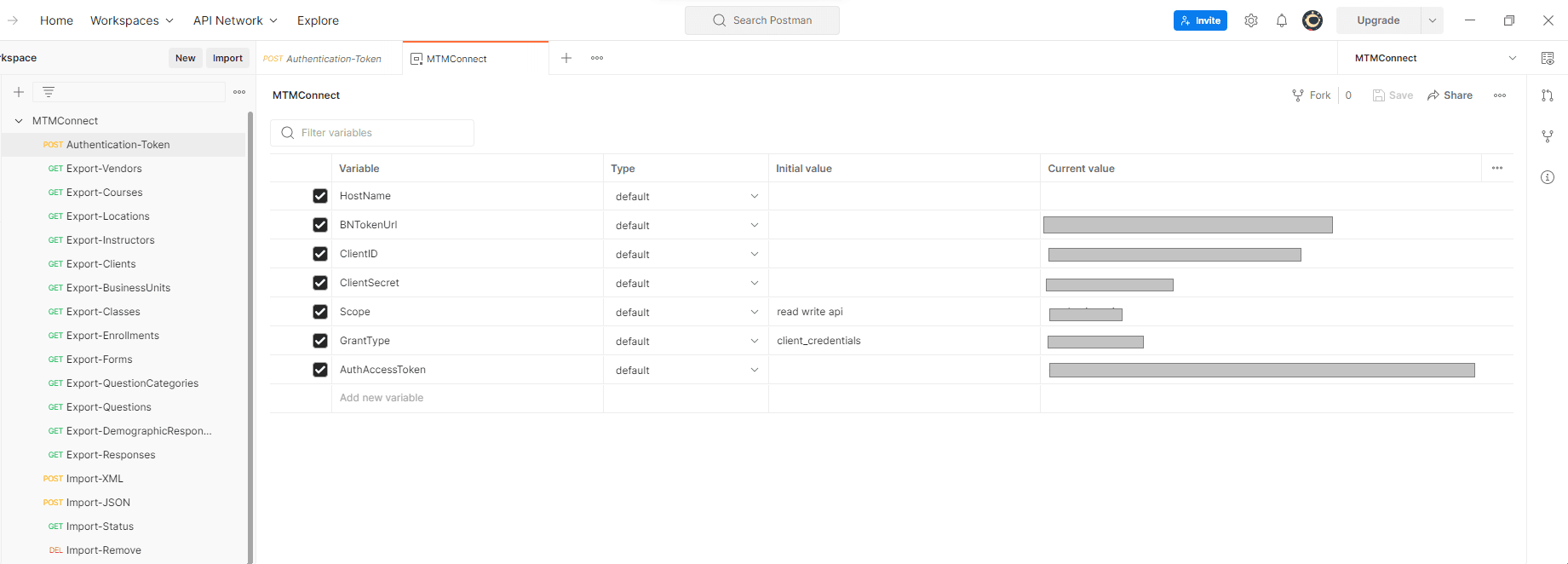
Task: Open a new tab with plus icon
Action: pyautogui.click(x=566, y=58)
